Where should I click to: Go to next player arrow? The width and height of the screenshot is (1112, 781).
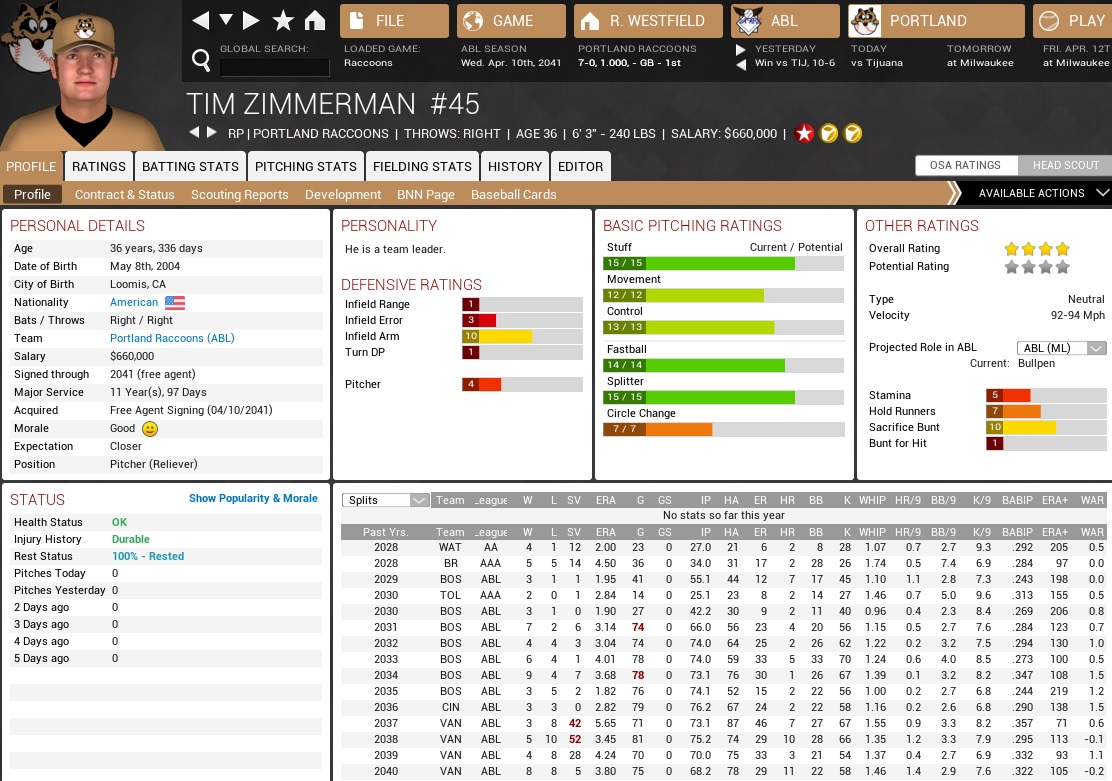(x=211, y=132)
